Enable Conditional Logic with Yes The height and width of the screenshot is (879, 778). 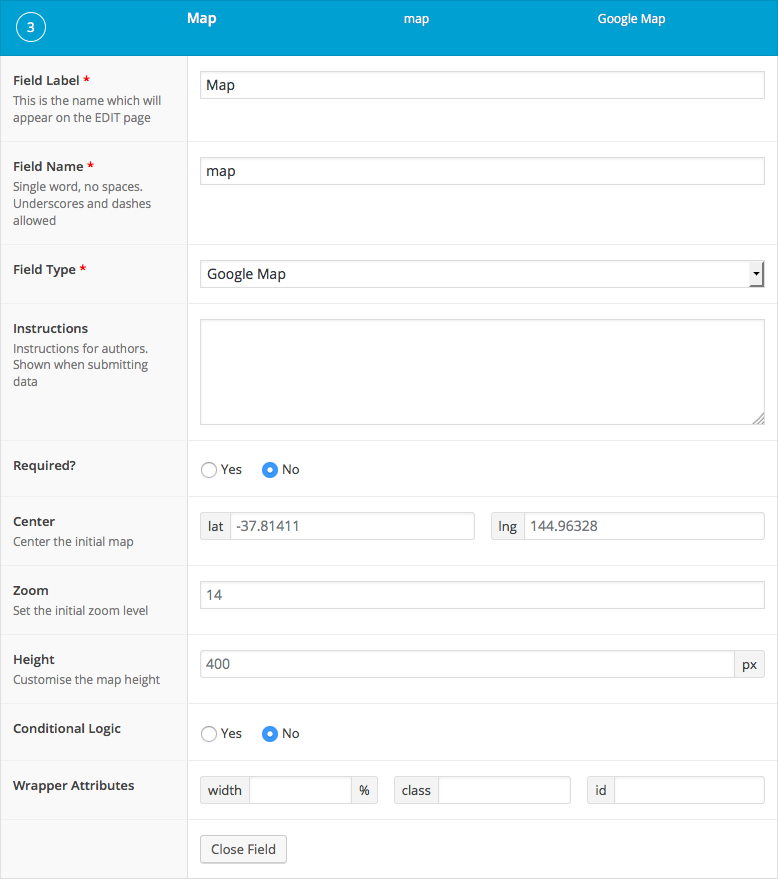(209, 734)
